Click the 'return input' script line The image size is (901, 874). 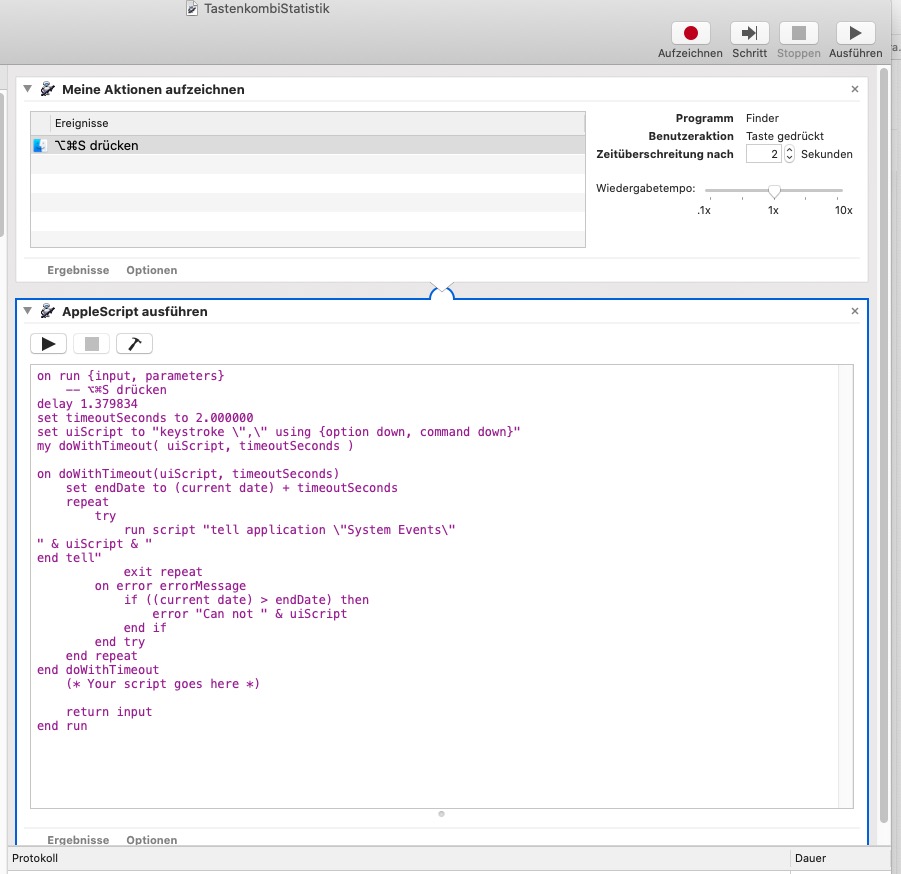click(x=109, y=711)
